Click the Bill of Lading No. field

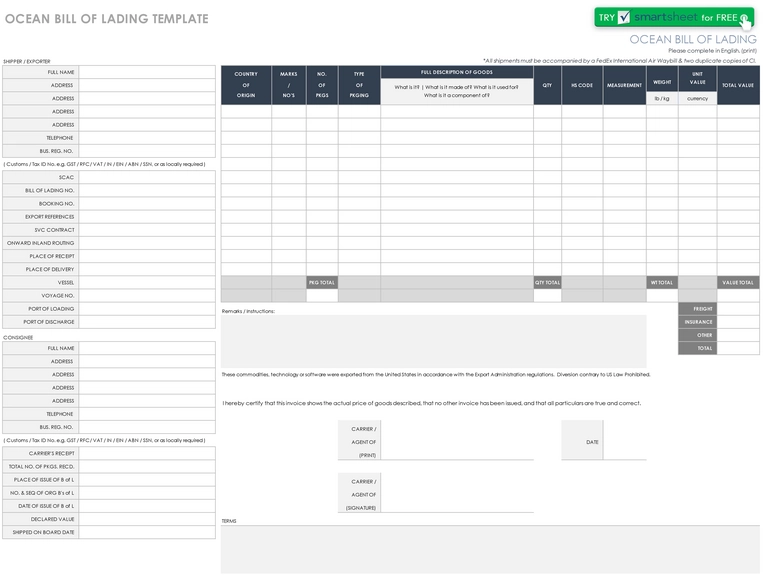pyautogui.click(x=147, y=190)
